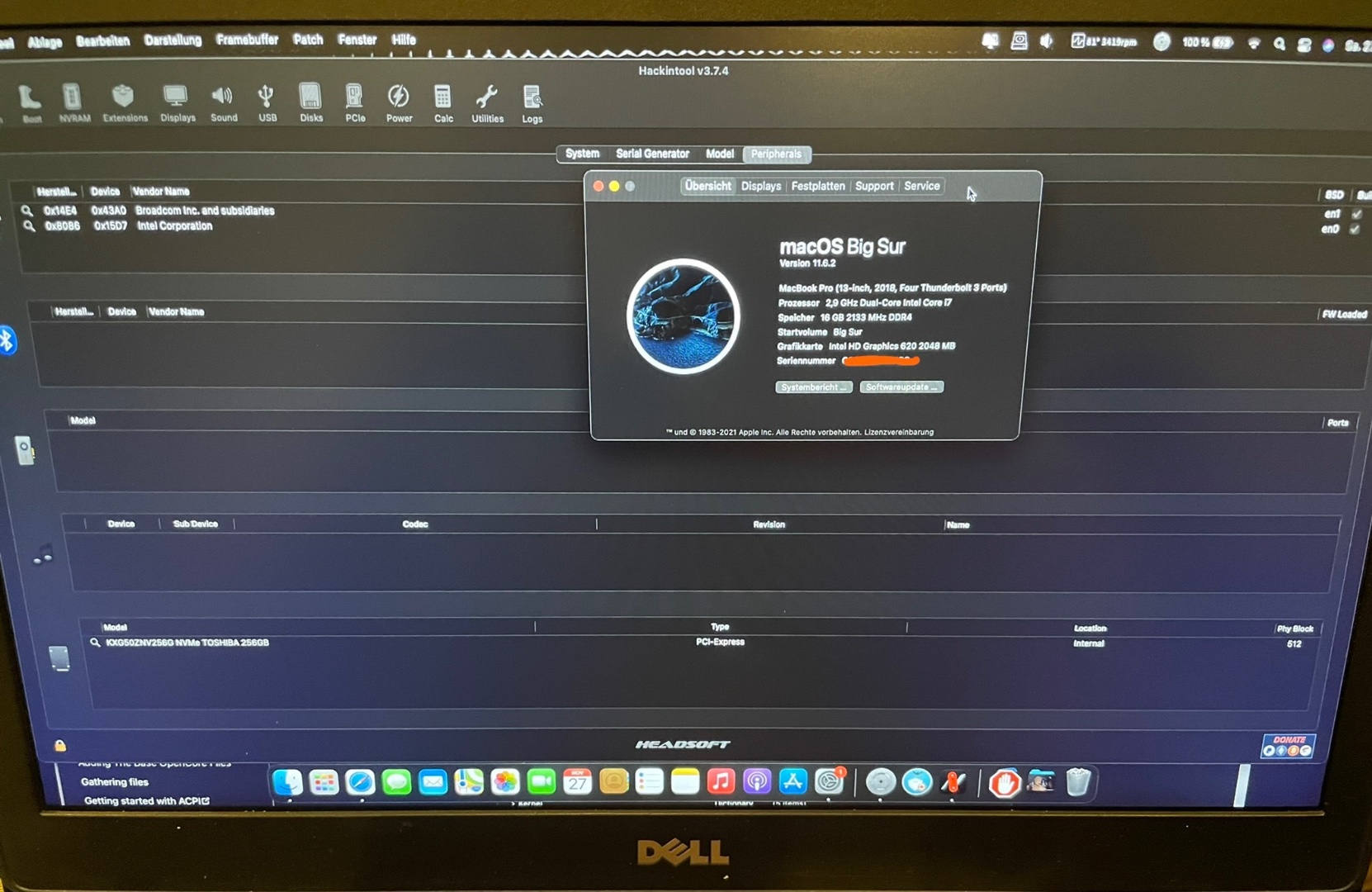Screen dimensions: 1372x892
Task: Click the Donate button in Hackintool
Action: point(1288,746)
